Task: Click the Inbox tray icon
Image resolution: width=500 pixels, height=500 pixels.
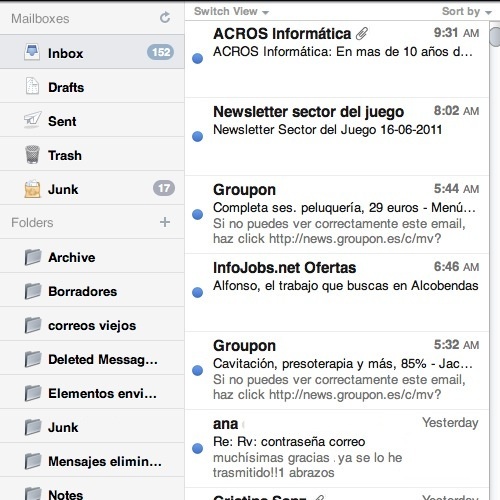Action: tap(32, 52)
